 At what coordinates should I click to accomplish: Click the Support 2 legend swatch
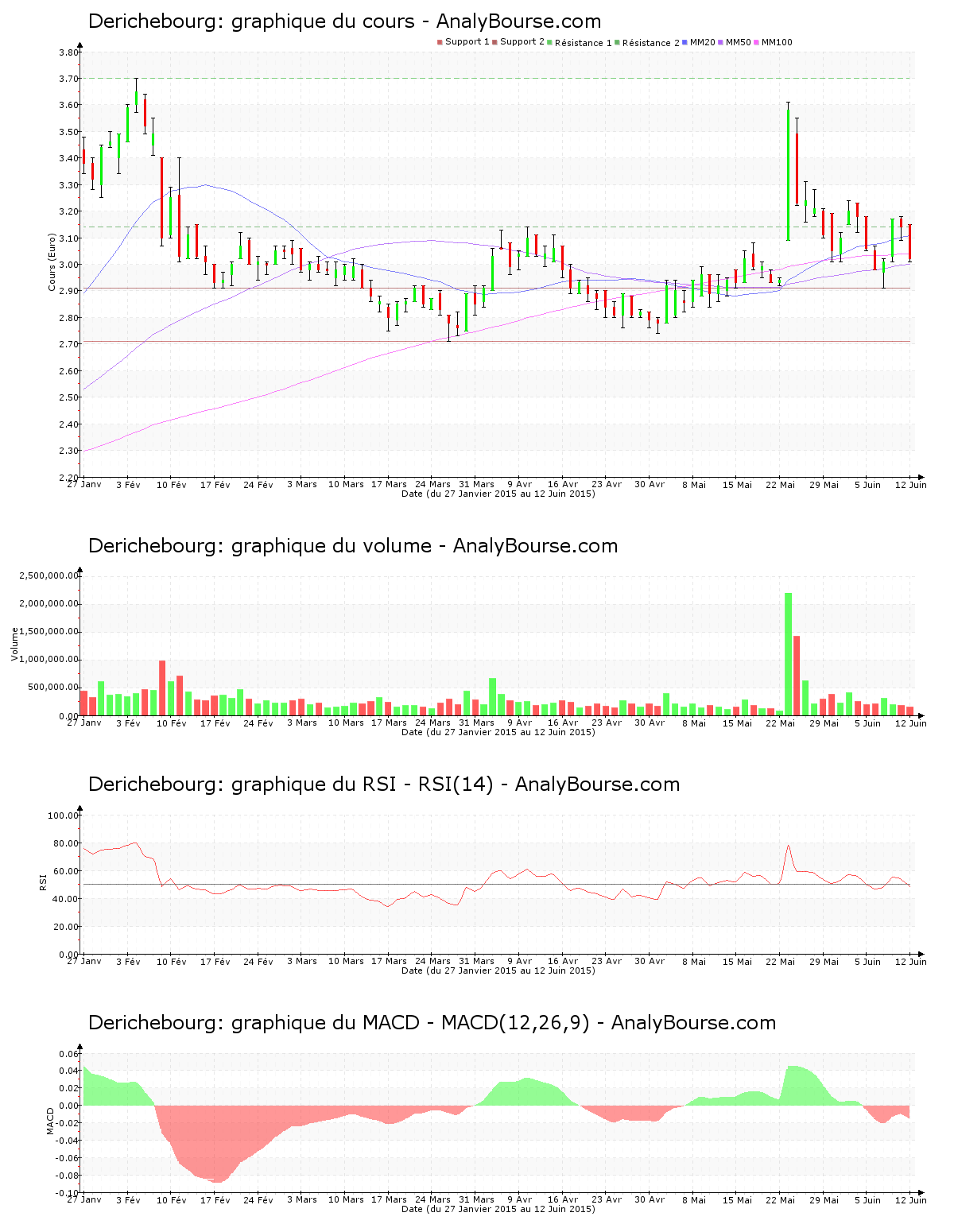coord(494,42)
